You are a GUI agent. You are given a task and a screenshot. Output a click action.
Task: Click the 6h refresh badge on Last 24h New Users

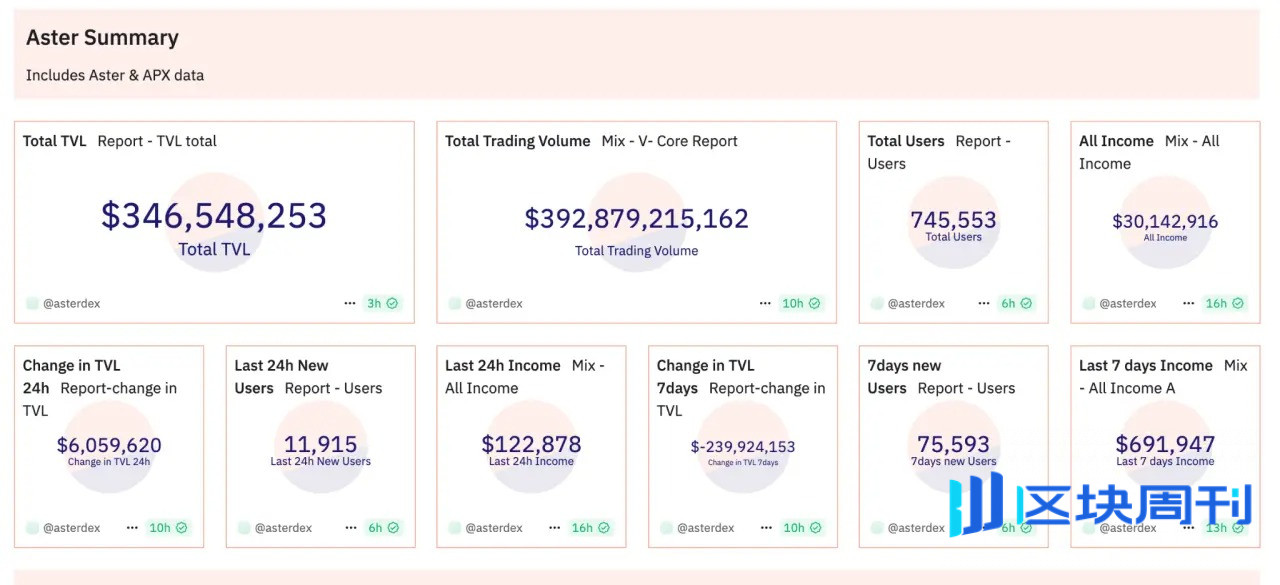click(382, 528)
